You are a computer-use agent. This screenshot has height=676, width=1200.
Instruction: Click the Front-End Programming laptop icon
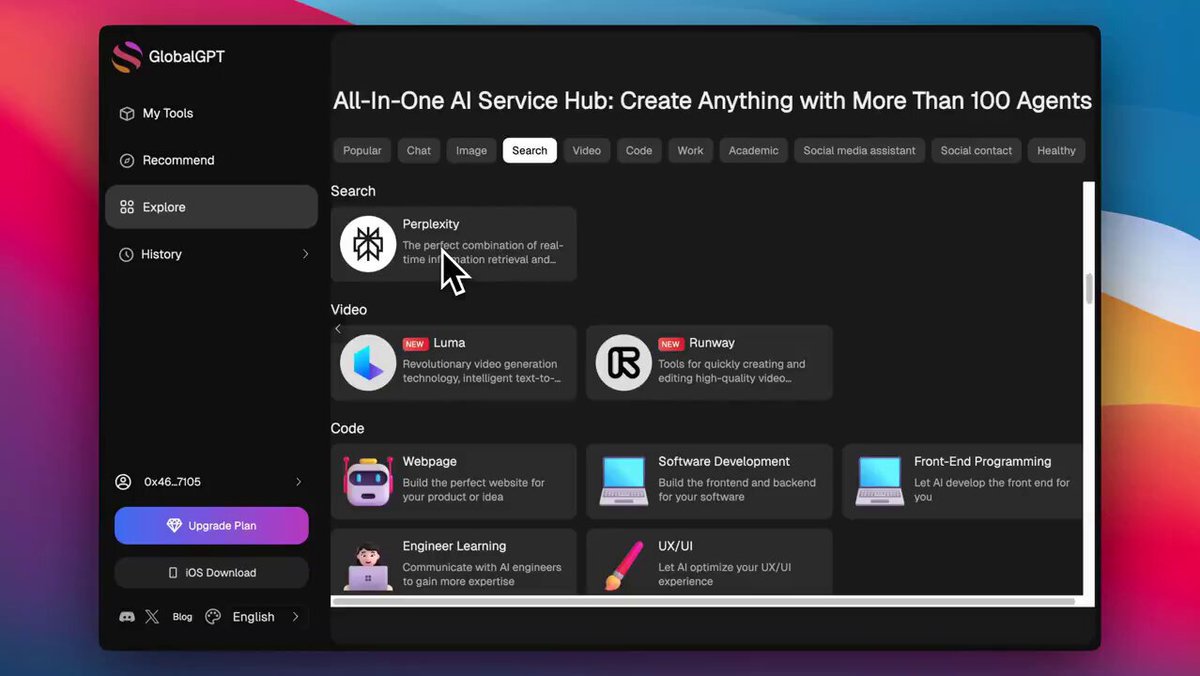880,481
